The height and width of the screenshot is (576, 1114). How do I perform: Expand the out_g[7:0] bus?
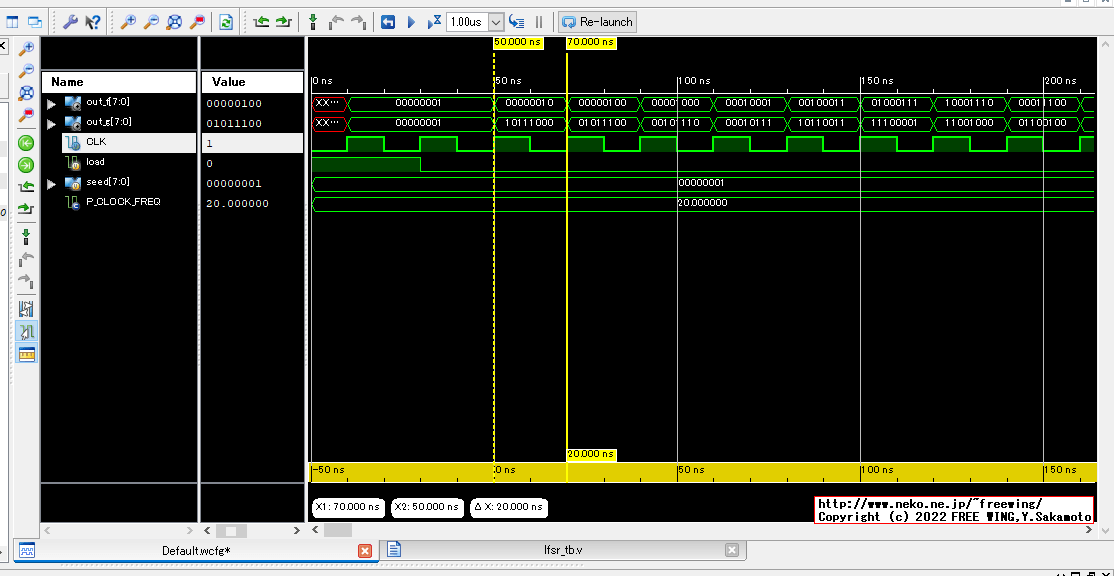[x=51, y=124]
